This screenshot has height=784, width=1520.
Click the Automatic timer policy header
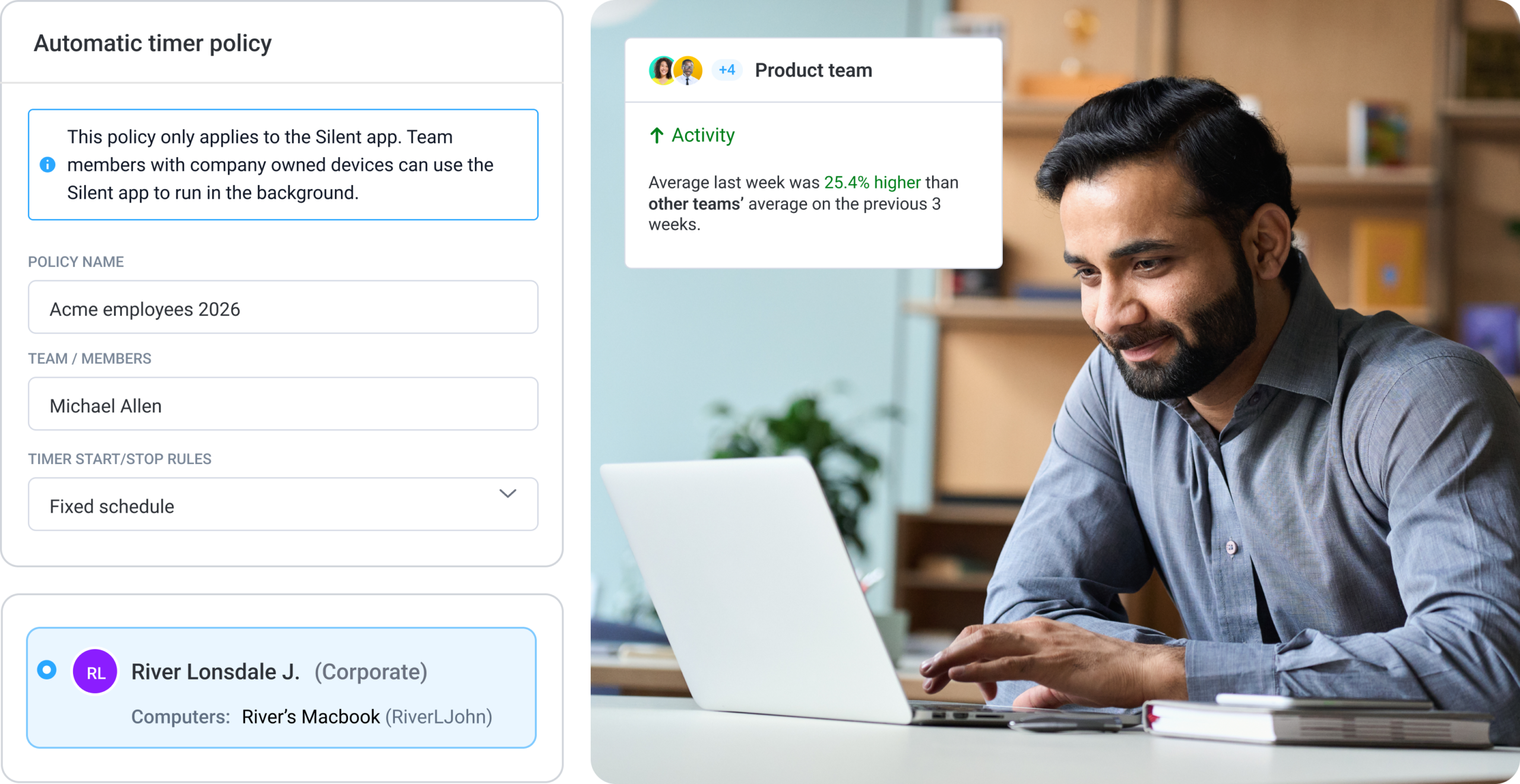153,43
